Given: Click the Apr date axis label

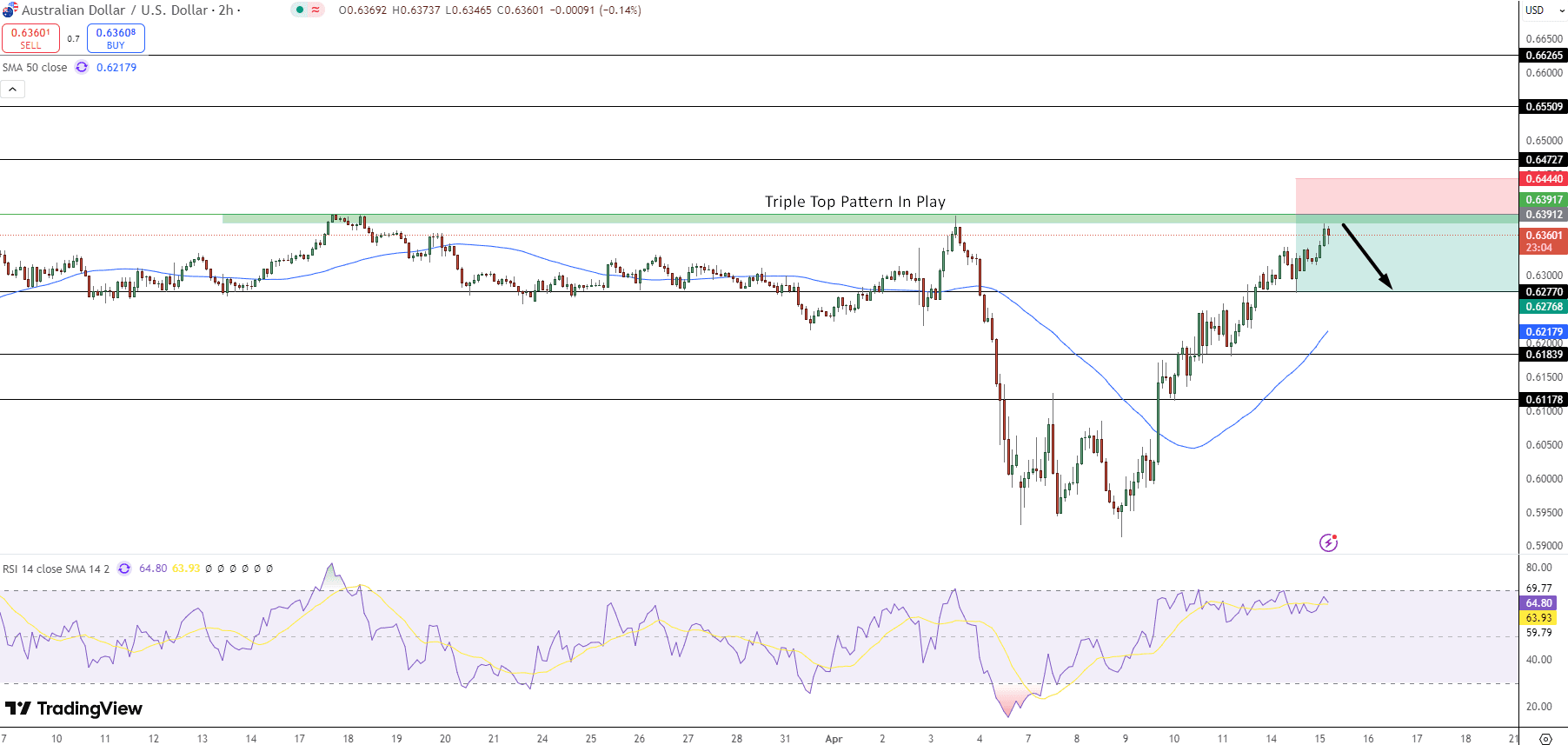Looking at the screenshot, I should click(x=834, y=739).
